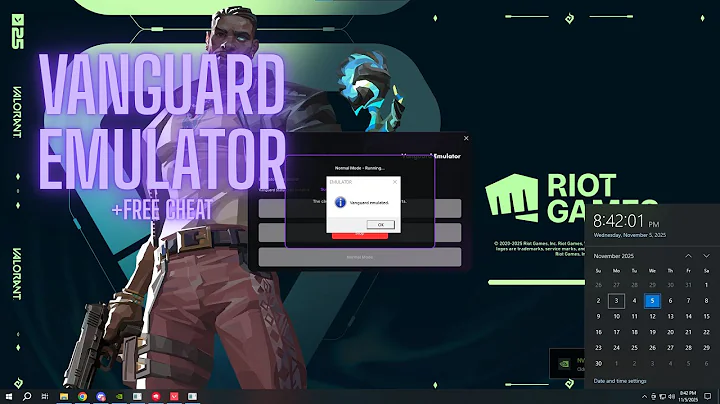Click the November 2025 calendar header
720x404 pixels.
[613, 256]
